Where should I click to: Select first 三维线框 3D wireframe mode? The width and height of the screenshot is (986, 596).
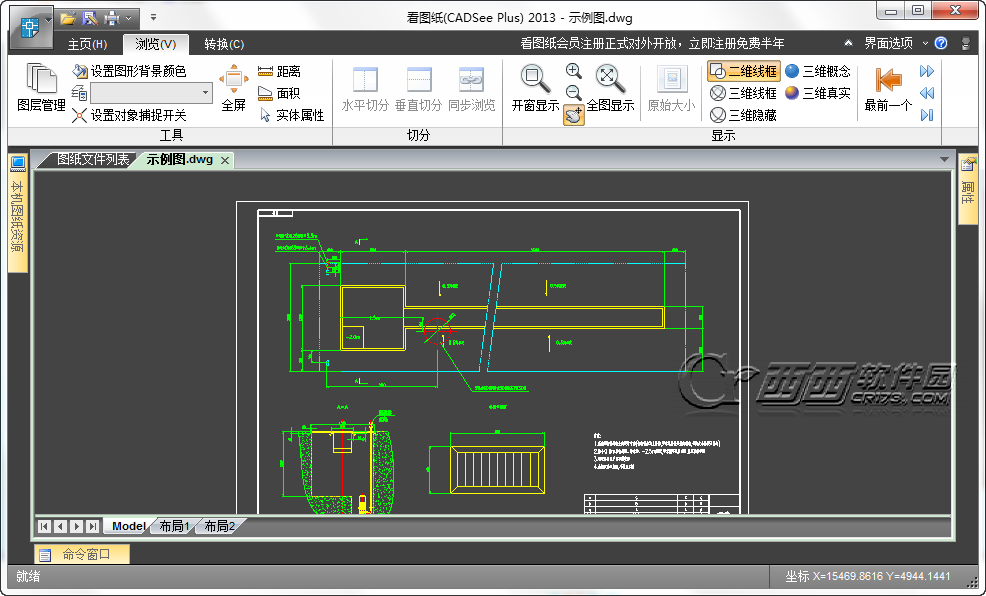744,93
